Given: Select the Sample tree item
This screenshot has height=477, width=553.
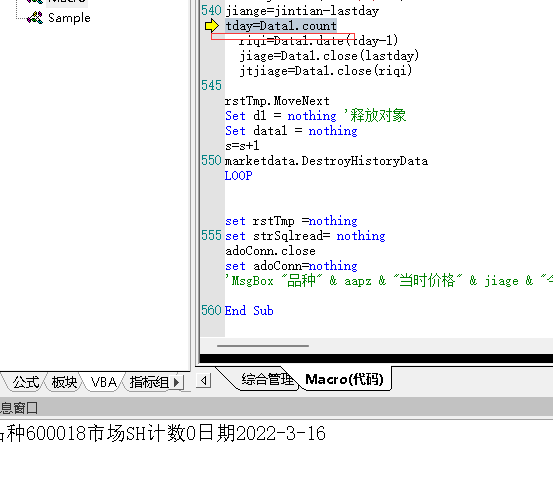Looking at the screenshot, I should 69,18.
